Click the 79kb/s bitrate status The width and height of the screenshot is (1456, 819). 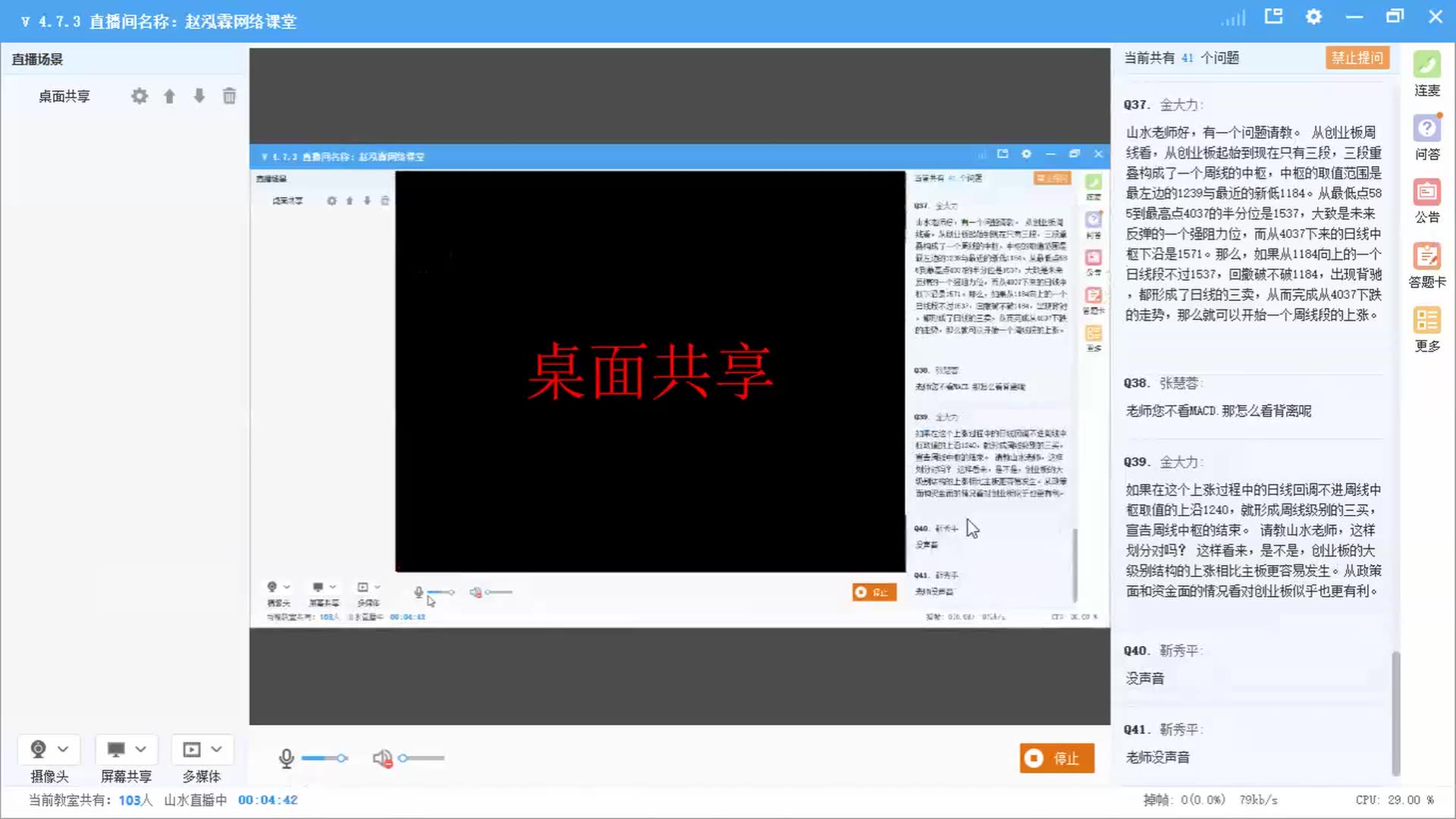(x=1258, y=800)
